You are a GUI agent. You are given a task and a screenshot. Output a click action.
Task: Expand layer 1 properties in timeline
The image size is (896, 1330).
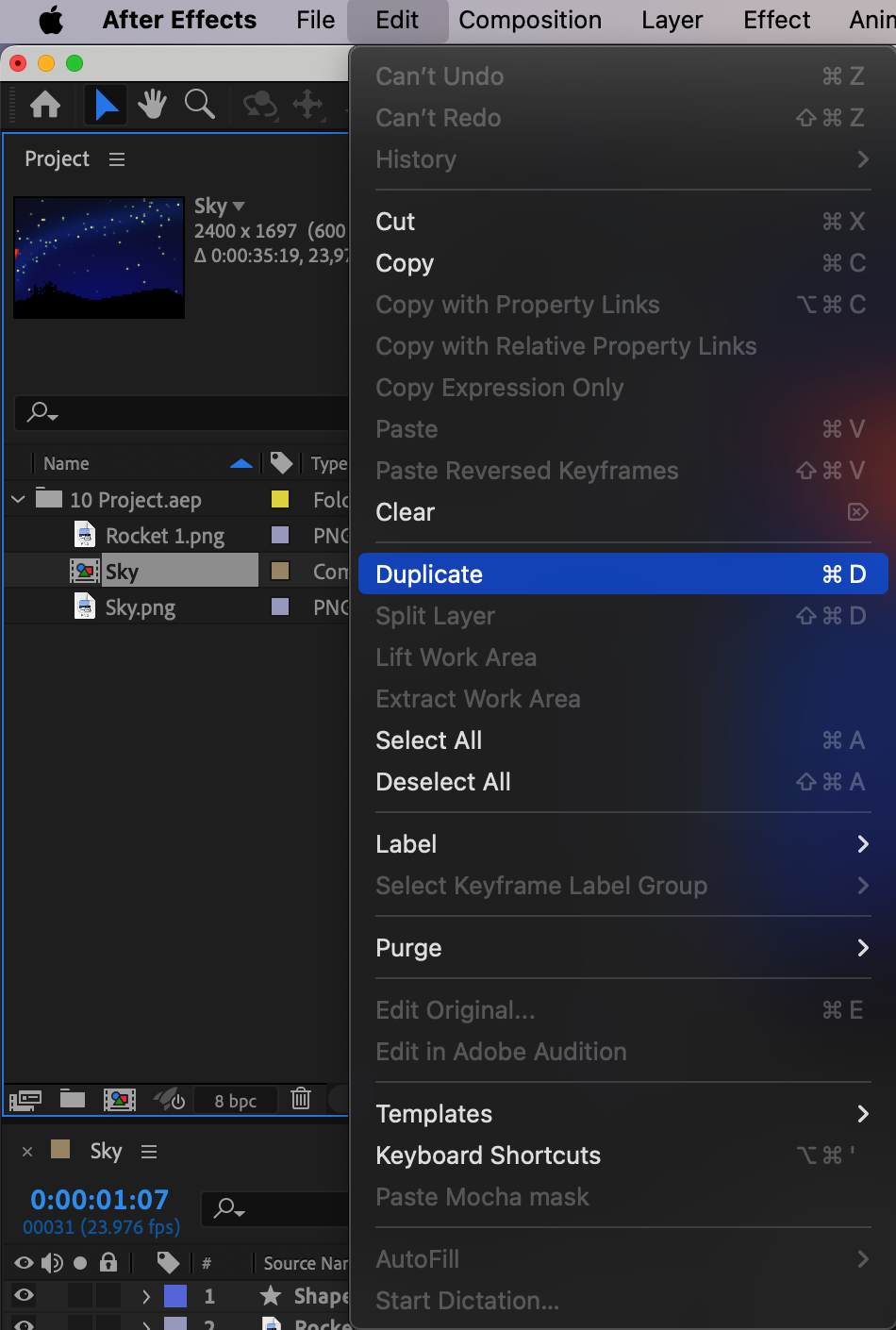pyautogui.click(x=146, y=1296)
